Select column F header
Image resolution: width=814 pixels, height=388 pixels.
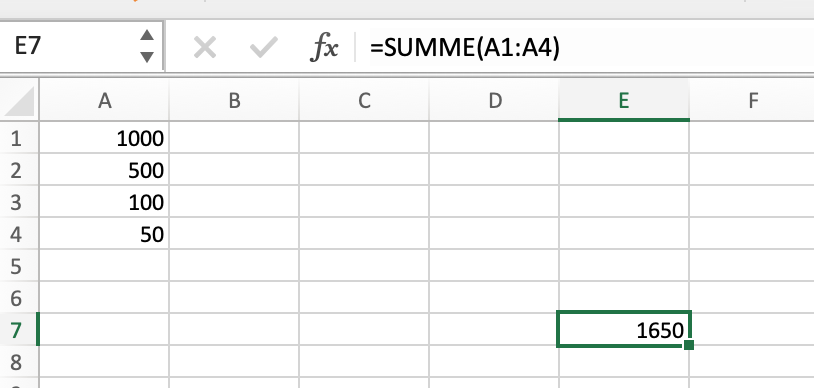pos(752,101)
